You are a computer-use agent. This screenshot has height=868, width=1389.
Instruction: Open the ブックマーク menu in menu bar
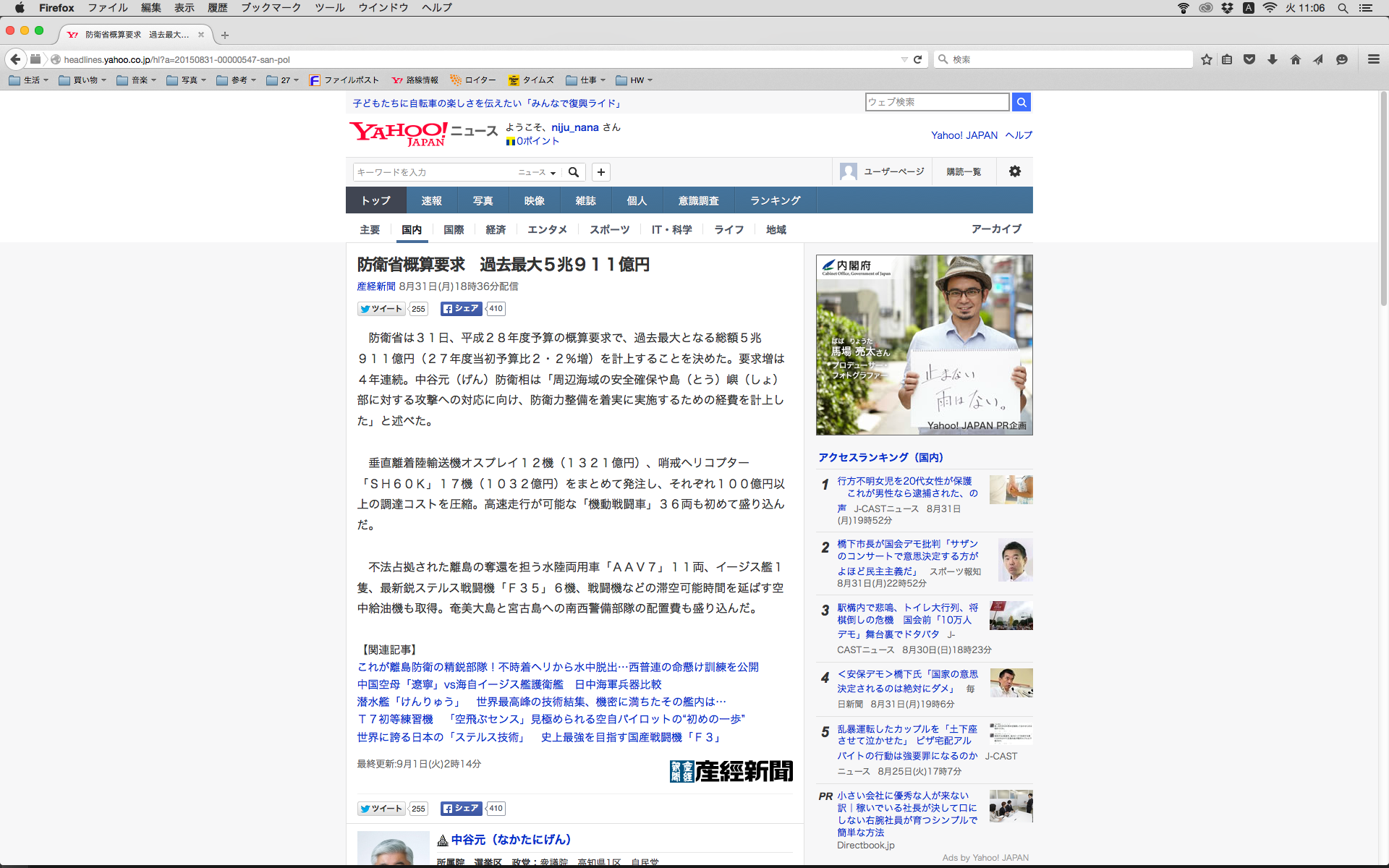click(x=271, y=8)
